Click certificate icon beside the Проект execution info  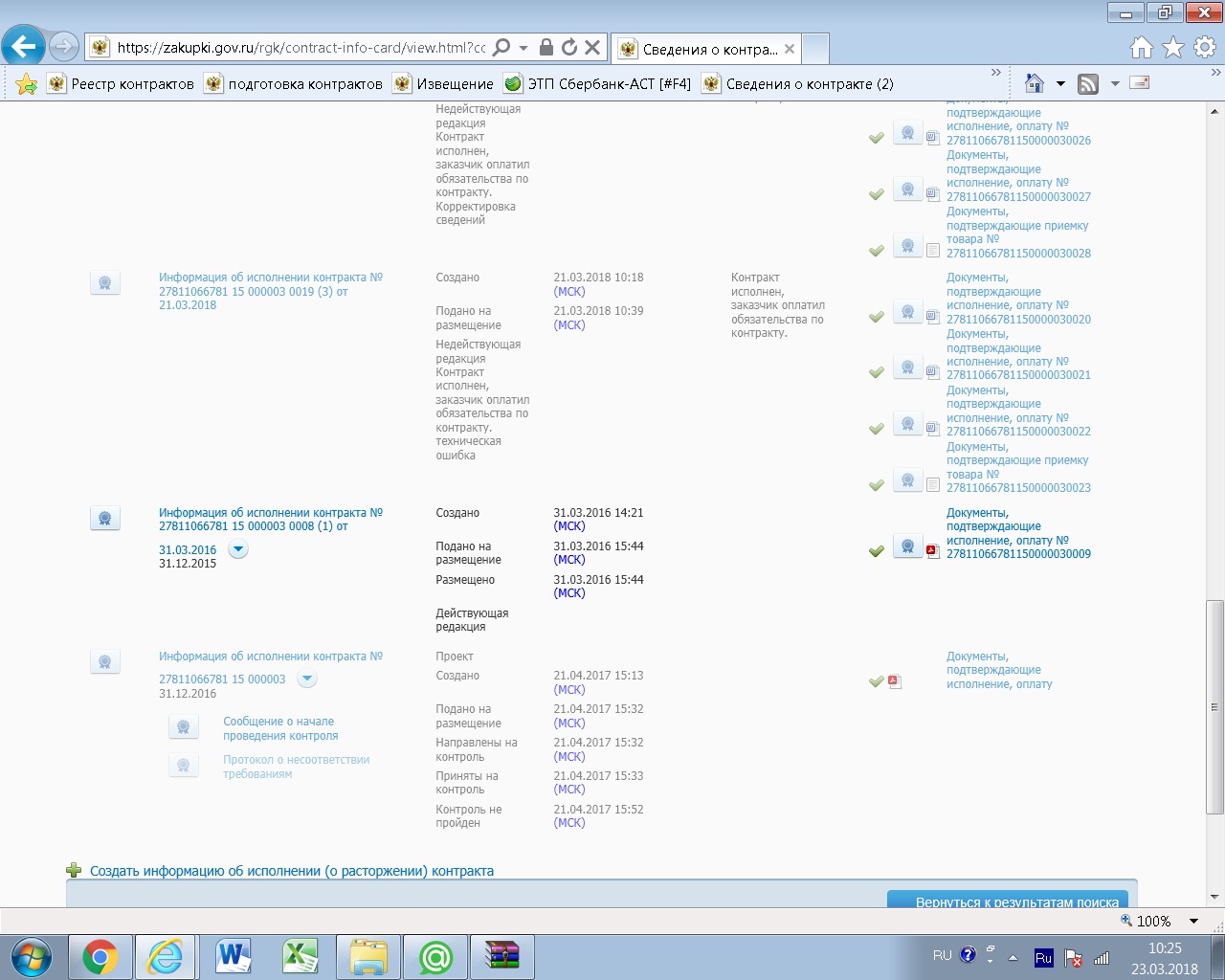105,662
